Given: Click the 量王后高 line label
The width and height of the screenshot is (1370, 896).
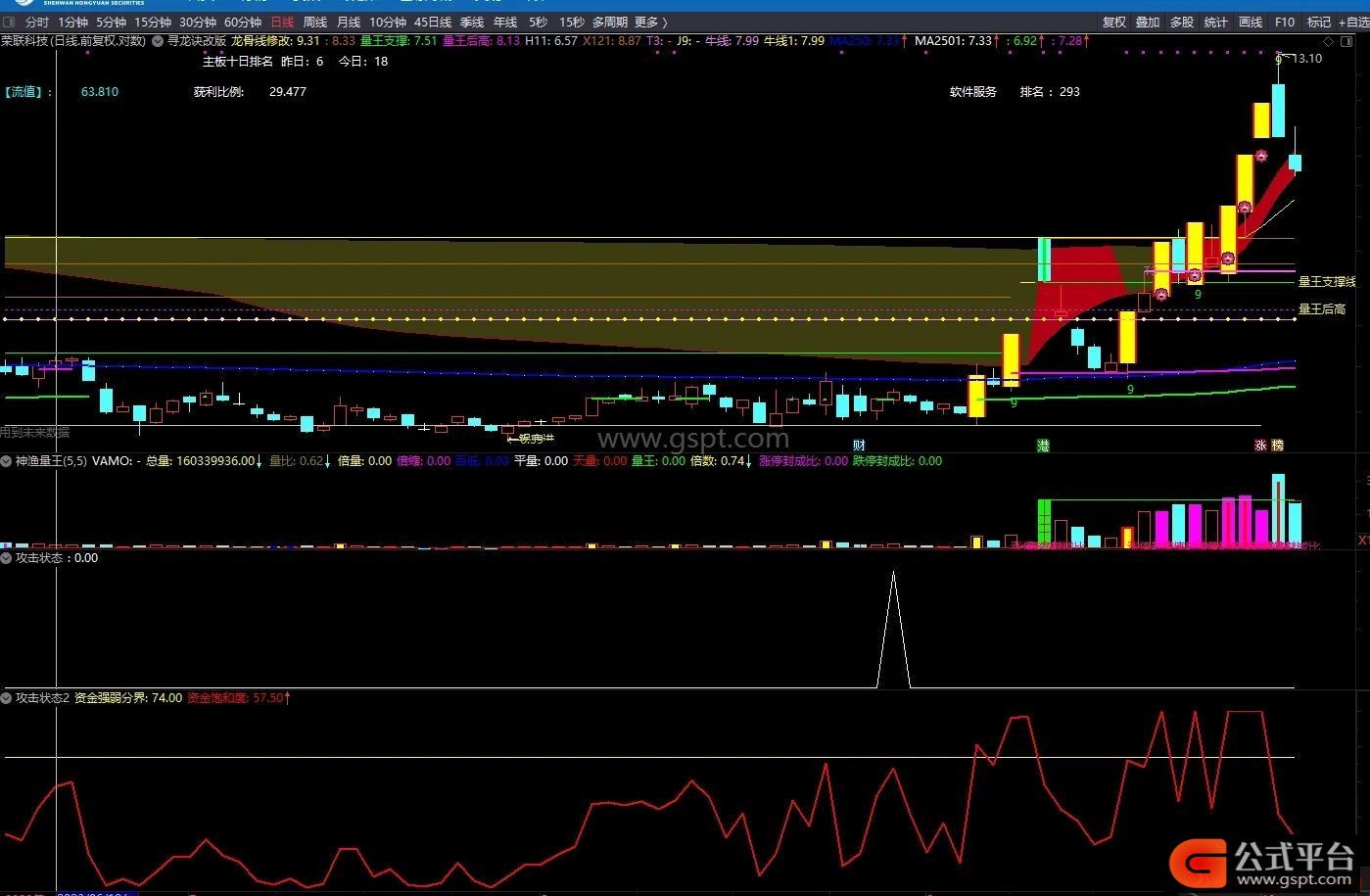Looking at the screenshot, I should [1321, 309].
